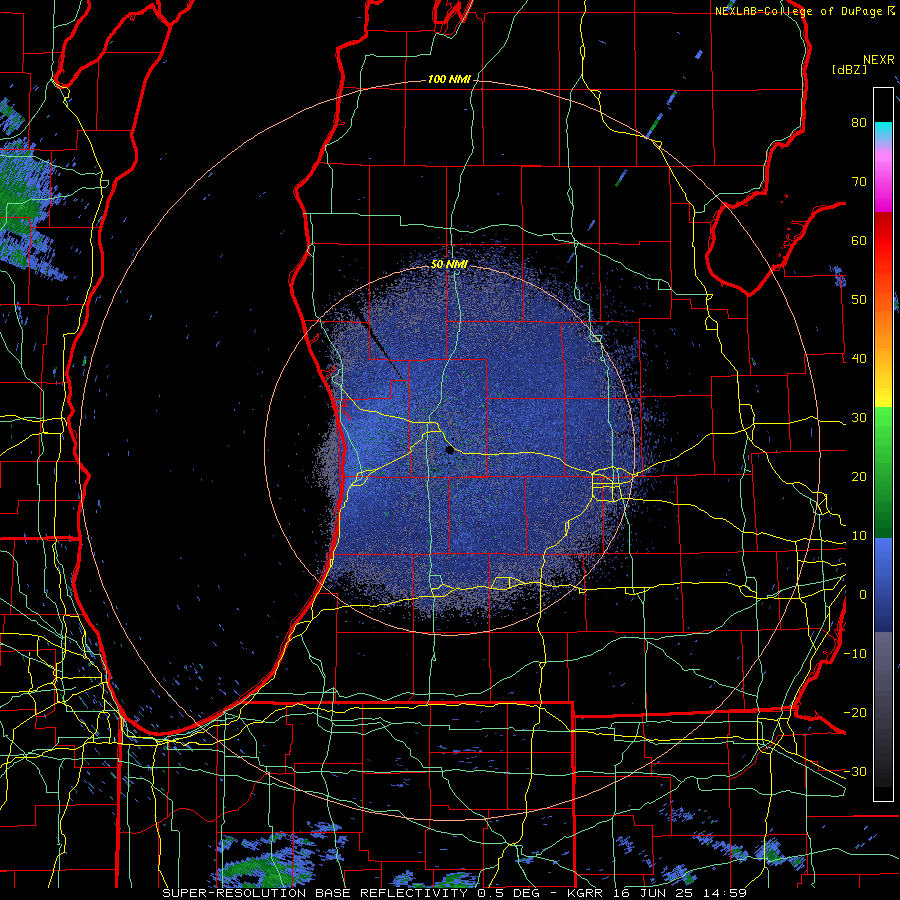Click the 10 dBZ legend label
The width and height of the screenshot is (900, 900).
coord(859,536)
